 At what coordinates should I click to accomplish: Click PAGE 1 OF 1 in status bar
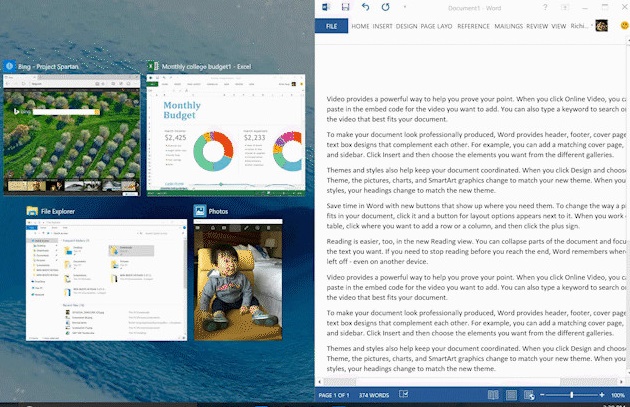[334, 395]
